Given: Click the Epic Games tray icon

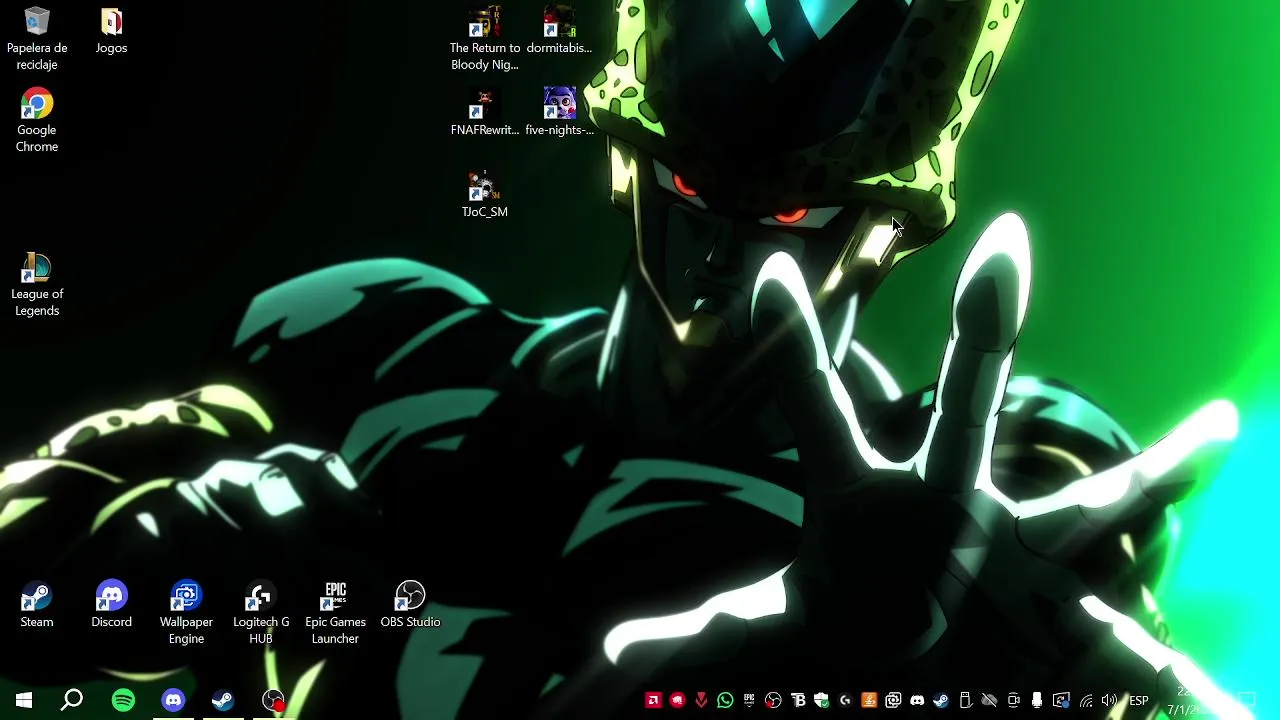Looking at the screenshot, I should pyautogui.click(x=749, y=700).
